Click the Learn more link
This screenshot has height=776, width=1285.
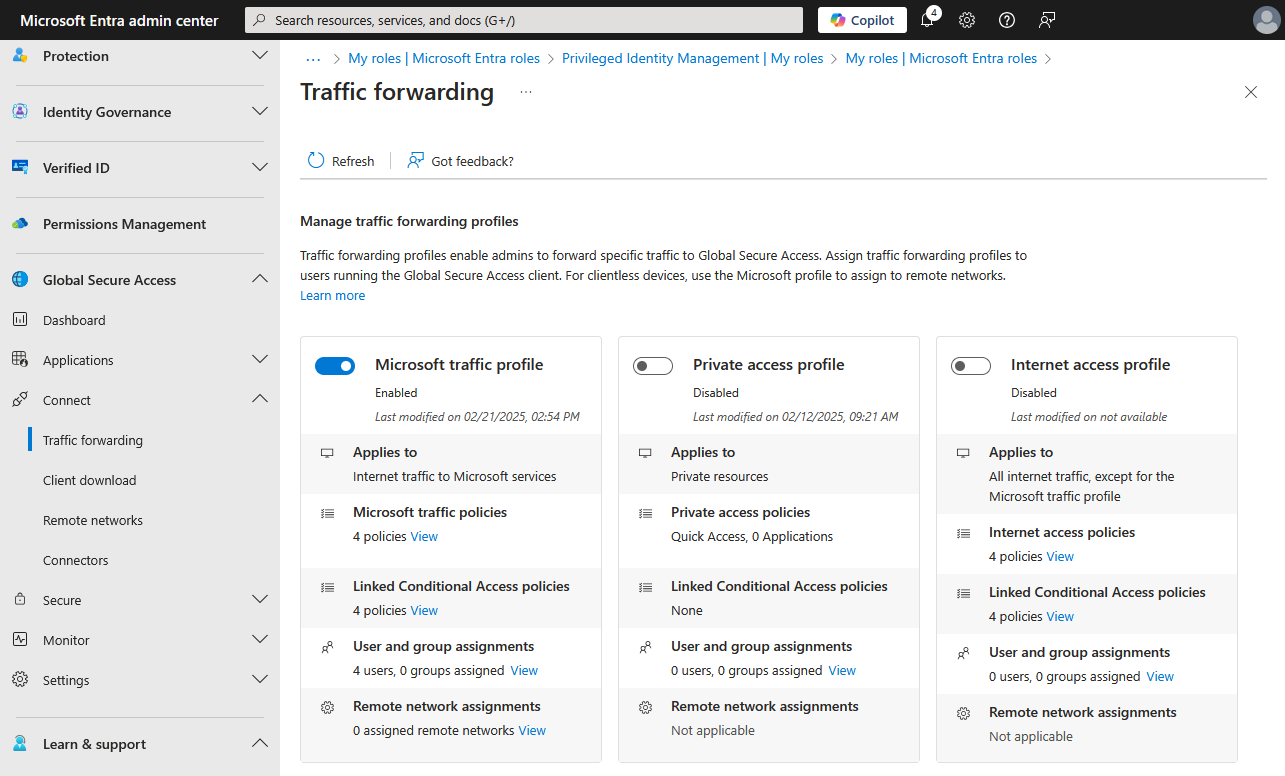tap(333, 296)
